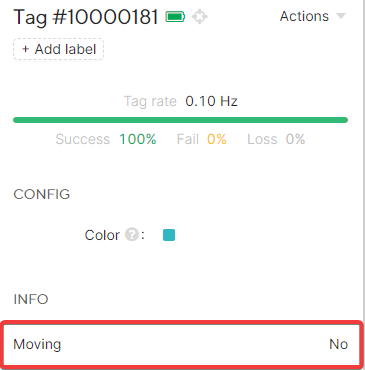
Task: Click the Moving info row label
Action: point(37,344)
